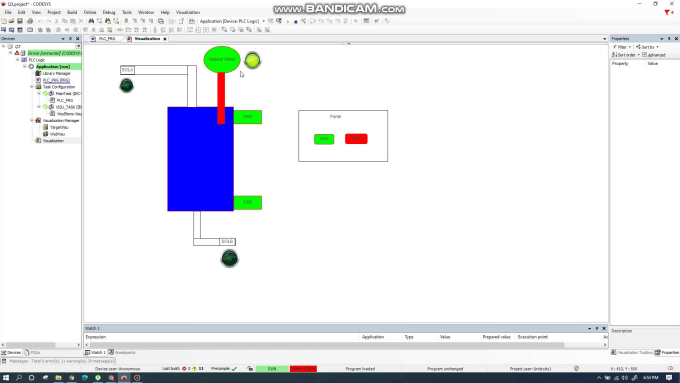Collapse the Task Configuration tree node
The width and height of the screenshot is (680, 383).
pyautogui.click(x=32, y=87)
